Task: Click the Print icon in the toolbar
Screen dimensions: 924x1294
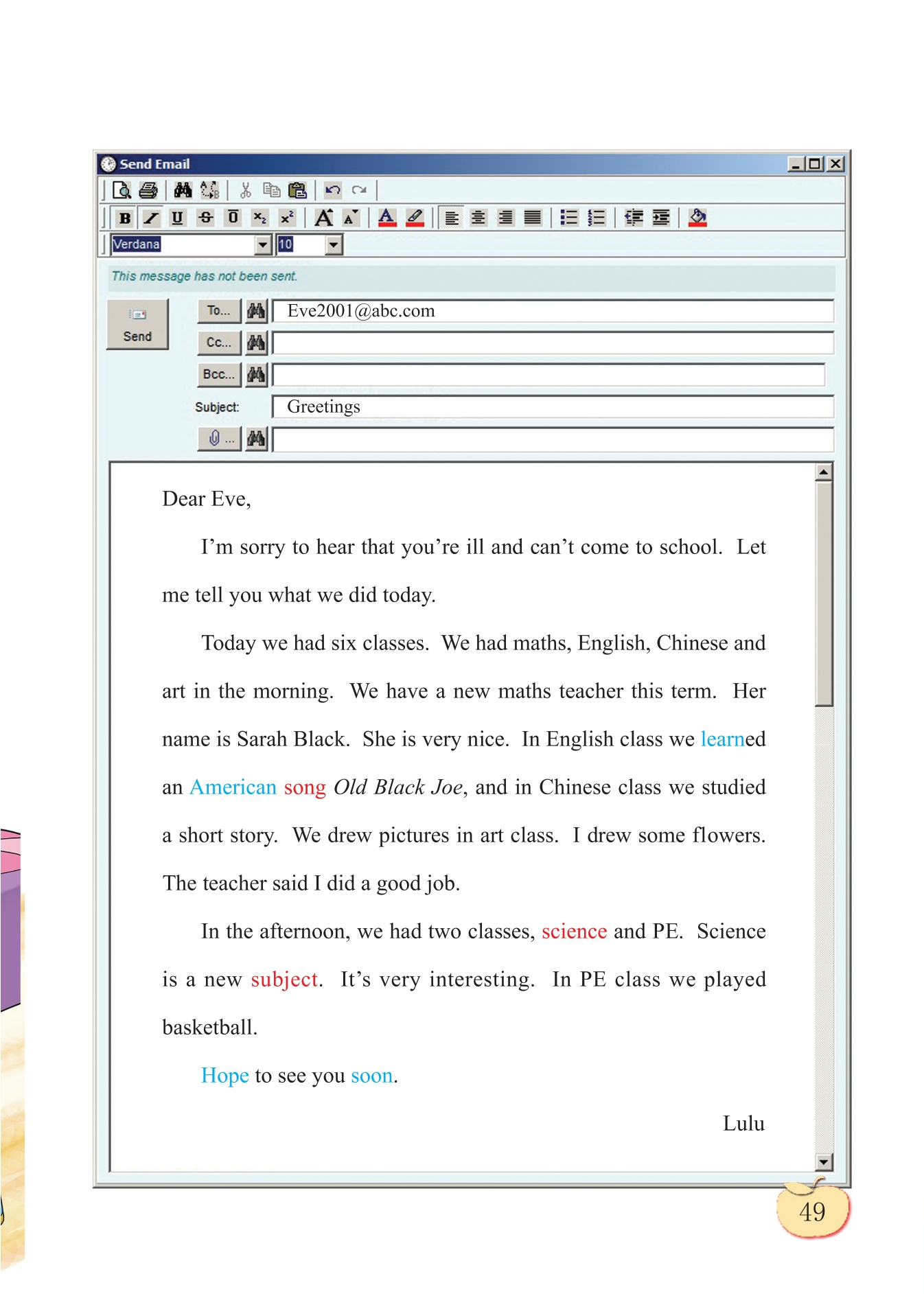Action: (x=148, y=190)
